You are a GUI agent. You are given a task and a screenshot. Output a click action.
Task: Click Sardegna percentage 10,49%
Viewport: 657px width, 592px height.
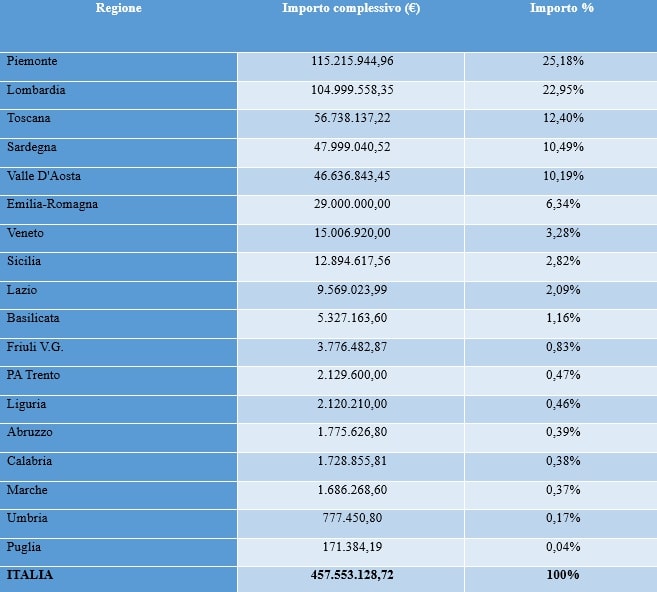coord(563,147)
